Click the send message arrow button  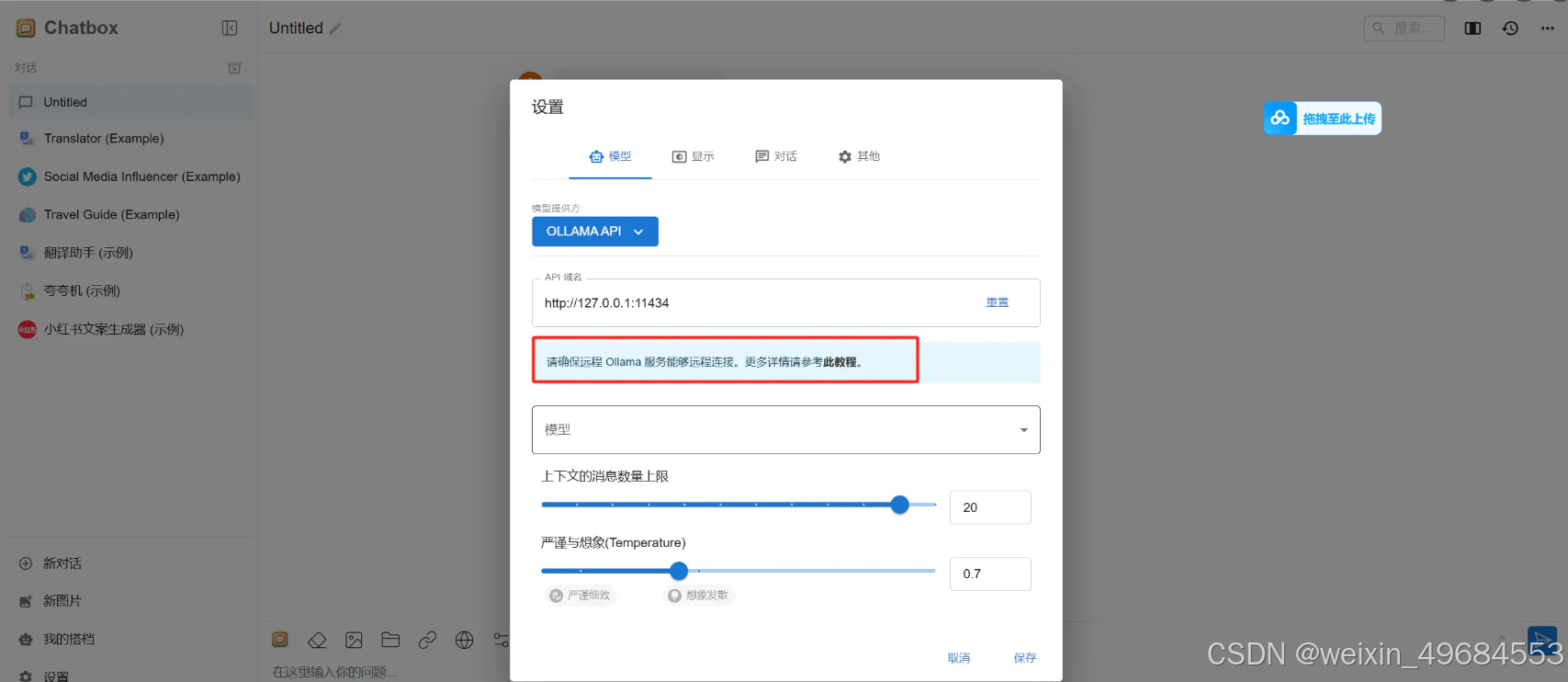coord(1542,639)
